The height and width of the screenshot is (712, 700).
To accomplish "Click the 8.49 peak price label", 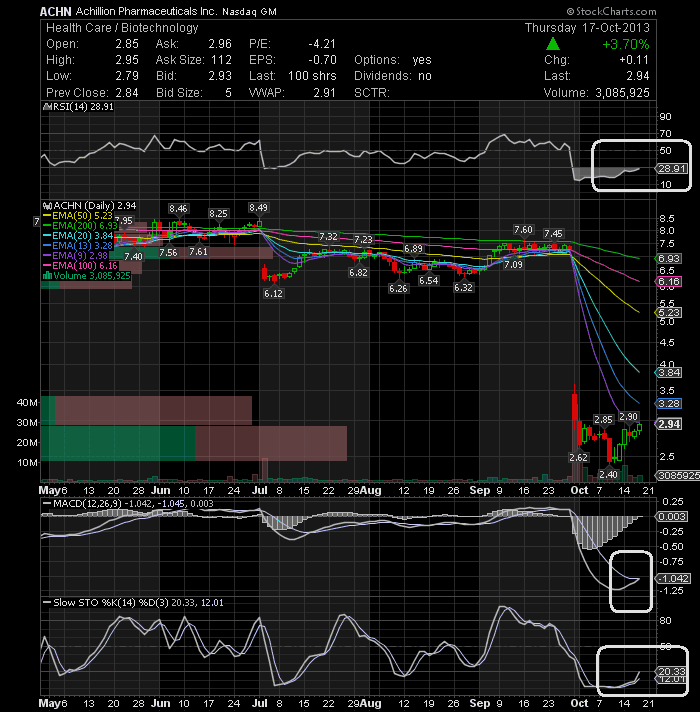I will coord(258,208).
